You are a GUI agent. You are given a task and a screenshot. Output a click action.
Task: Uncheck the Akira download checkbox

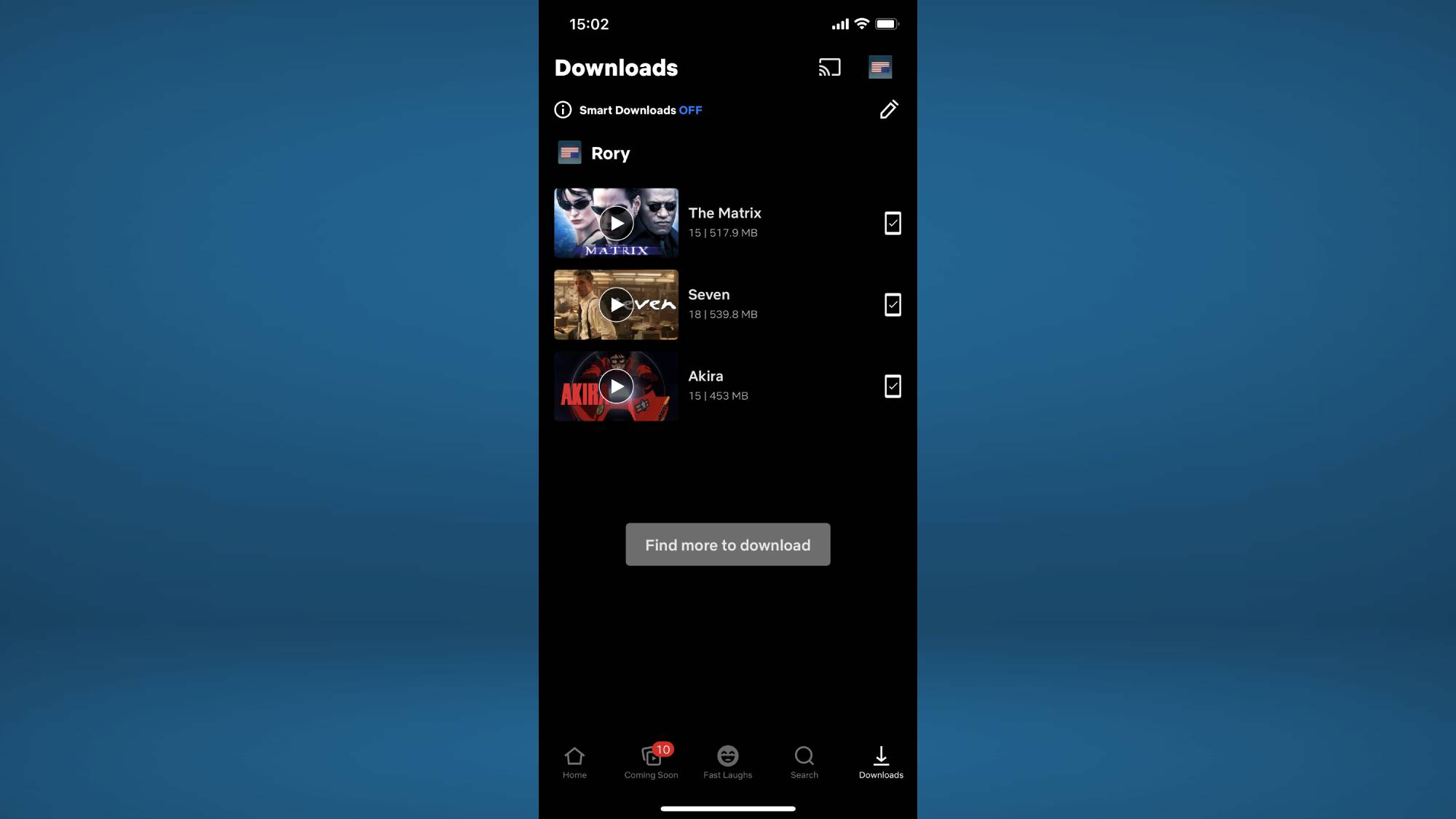pos(891,386)
